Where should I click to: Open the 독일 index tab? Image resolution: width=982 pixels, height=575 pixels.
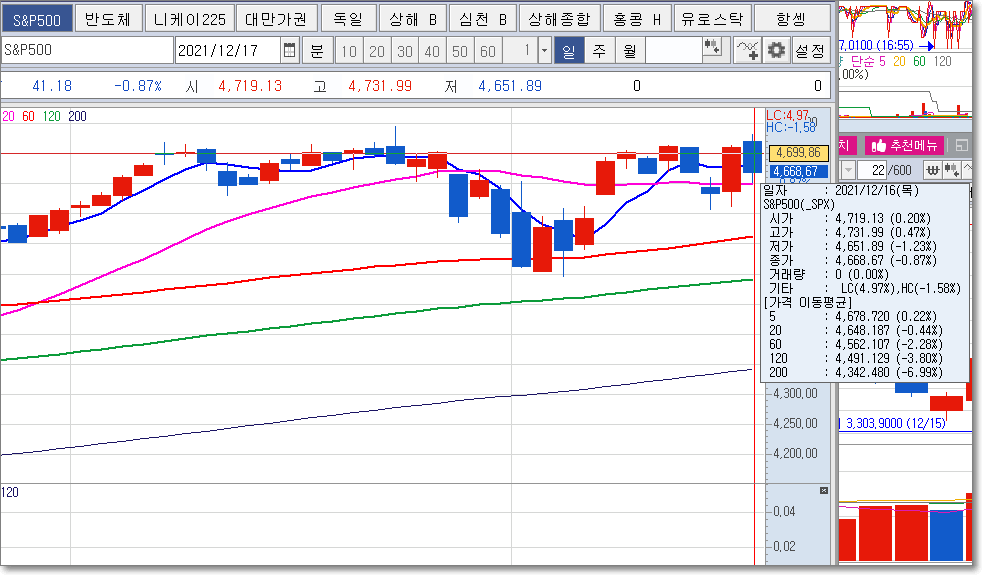[348, 19]
